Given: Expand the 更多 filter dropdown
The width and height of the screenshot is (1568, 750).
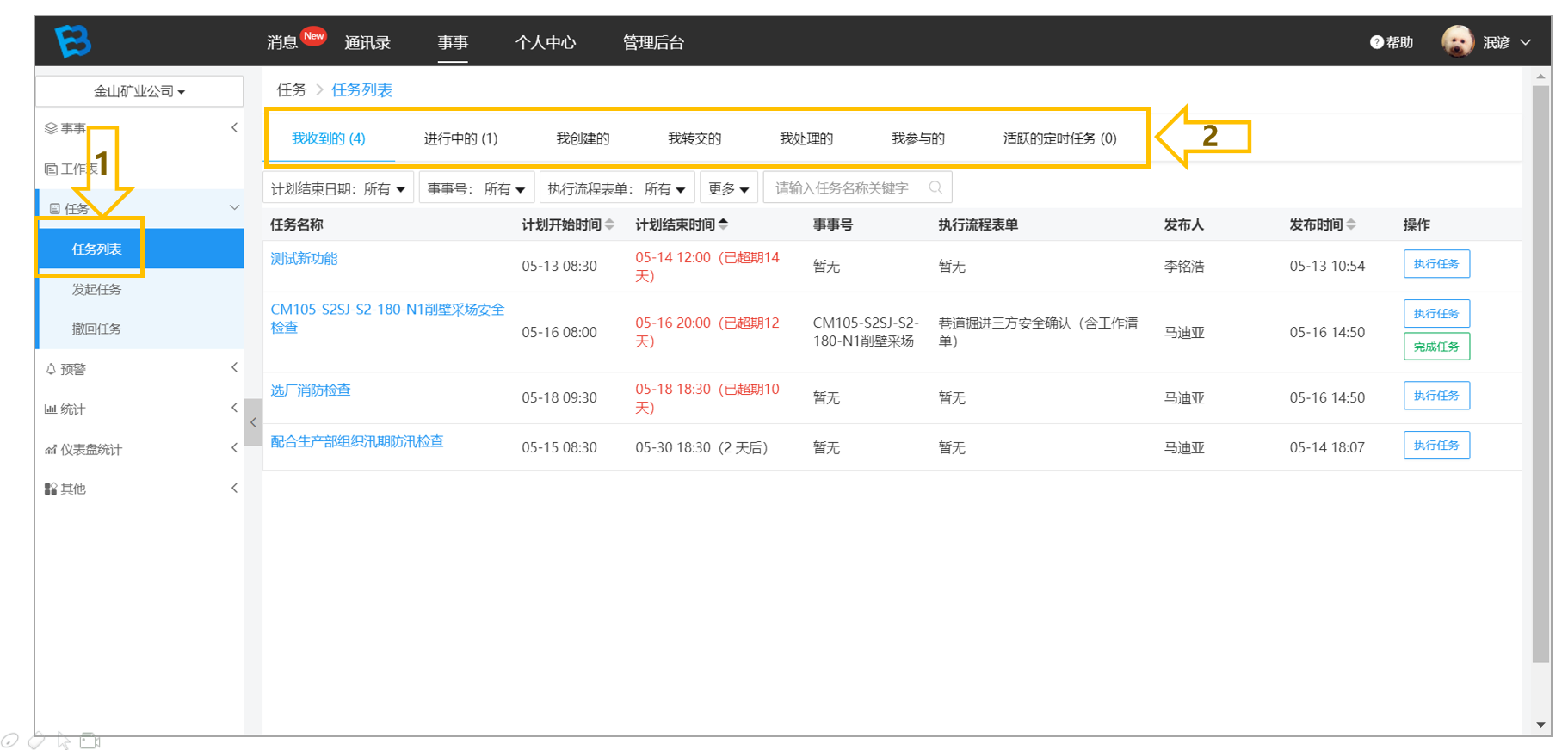Looking at the screenshot, I should point(728,188).
